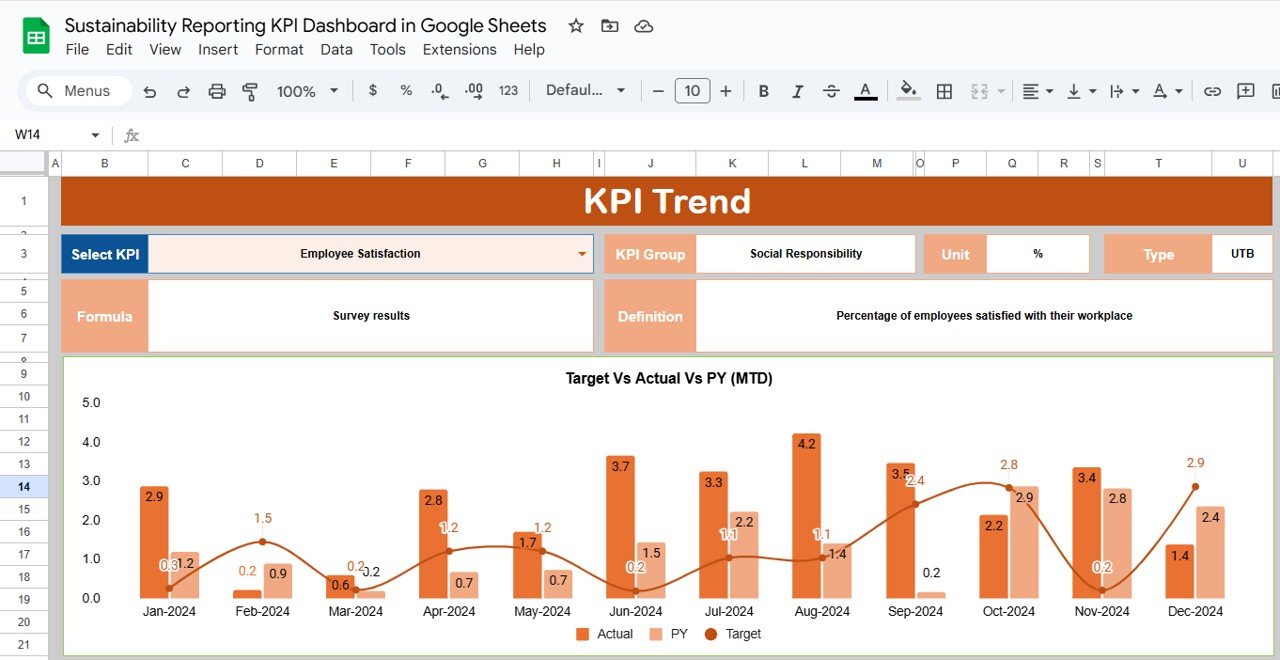Open the zoom 100% dropdown

click(x=307, y=91)
